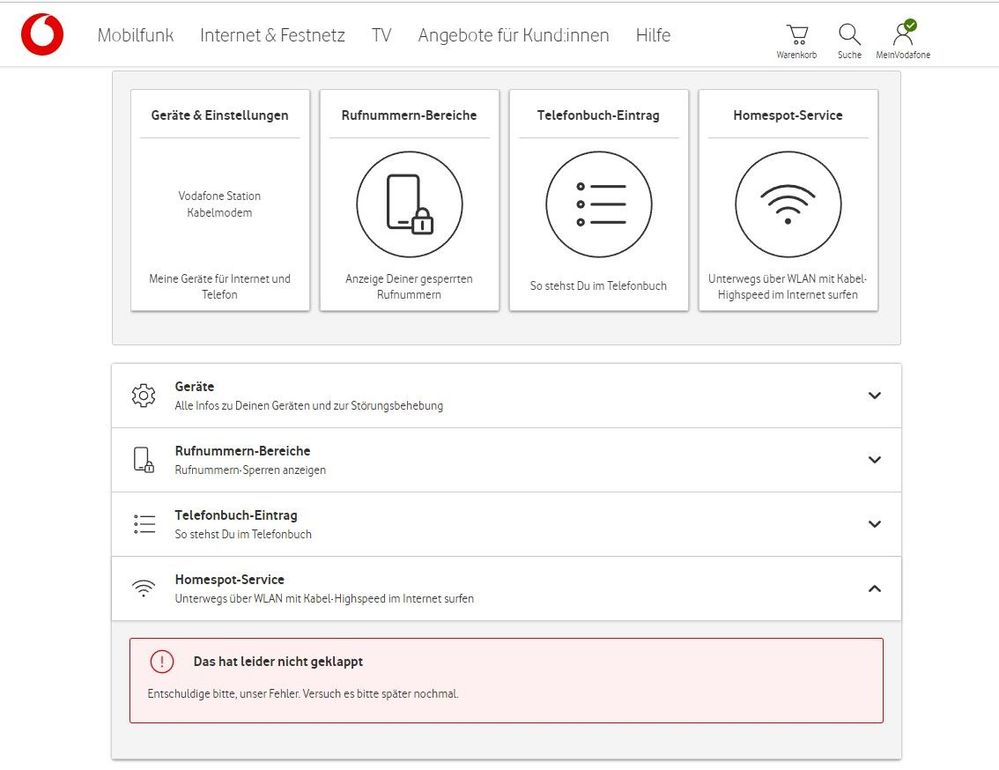Screen dimensions: 999x770
Task: Expand the Geräte accordion chevron
Action: (875, 396)
